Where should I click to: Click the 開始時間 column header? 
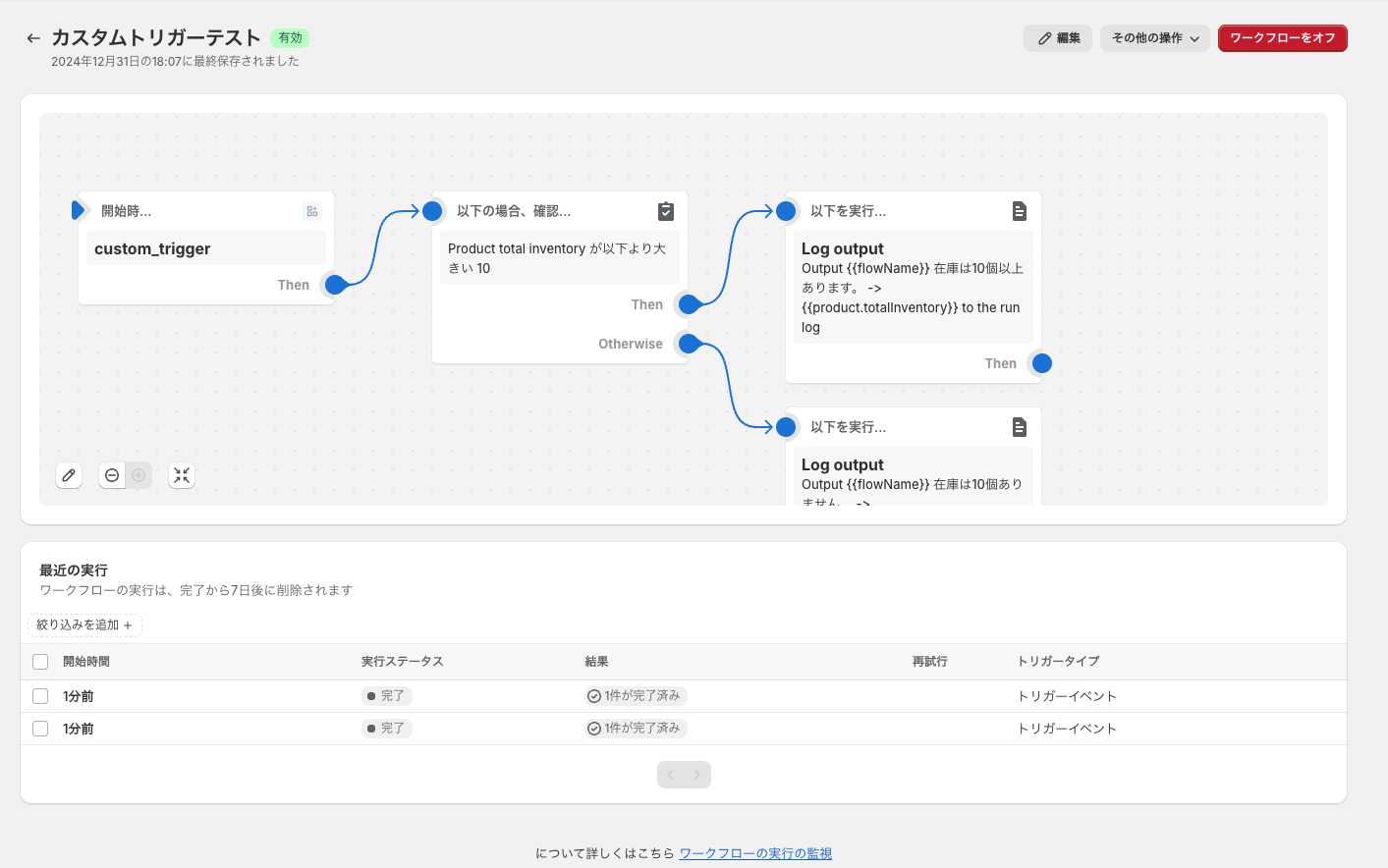pyautogui.click(x=86, y=662)
